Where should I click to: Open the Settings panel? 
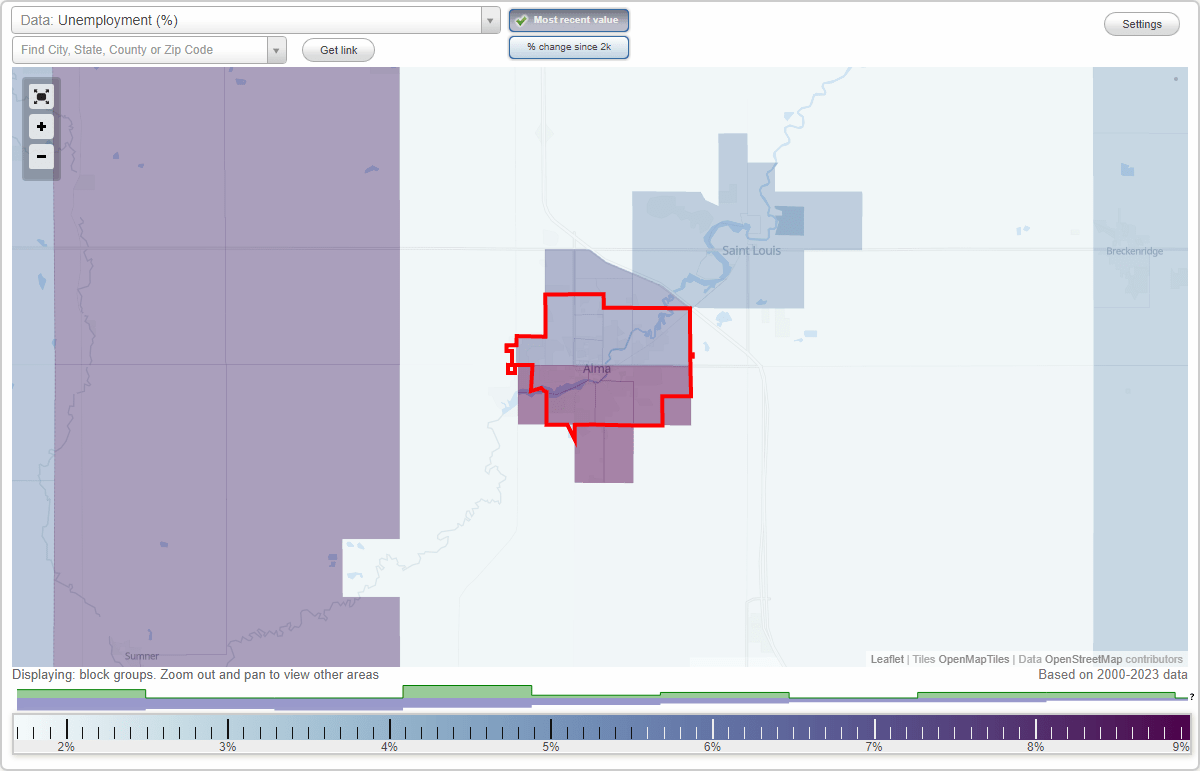1141,23
